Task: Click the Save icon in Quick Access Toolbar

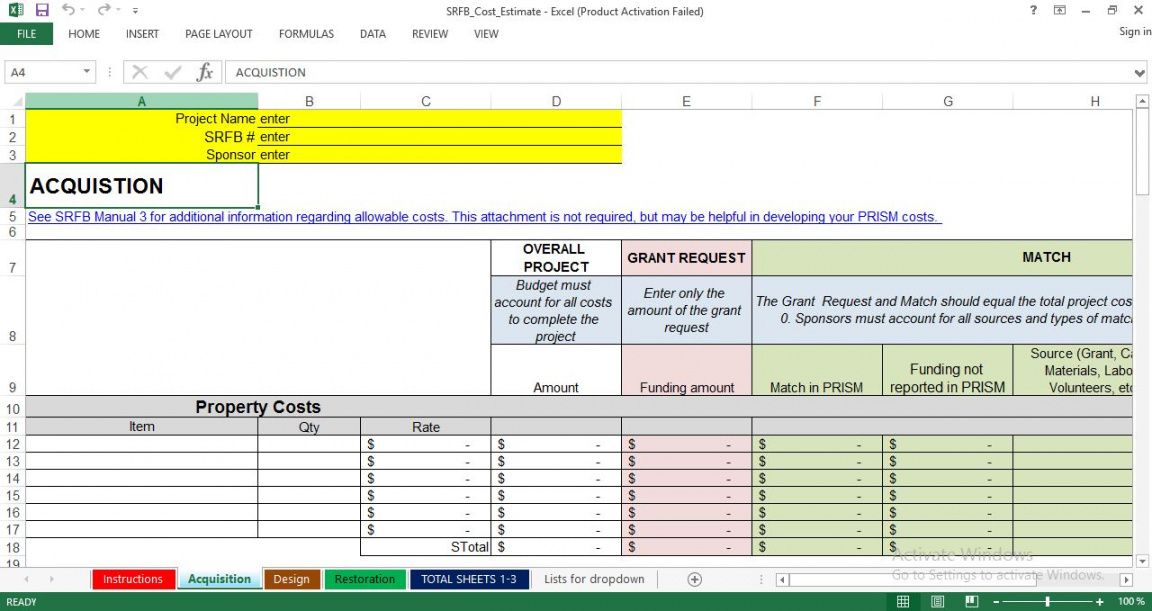Action: click(42, 10)
